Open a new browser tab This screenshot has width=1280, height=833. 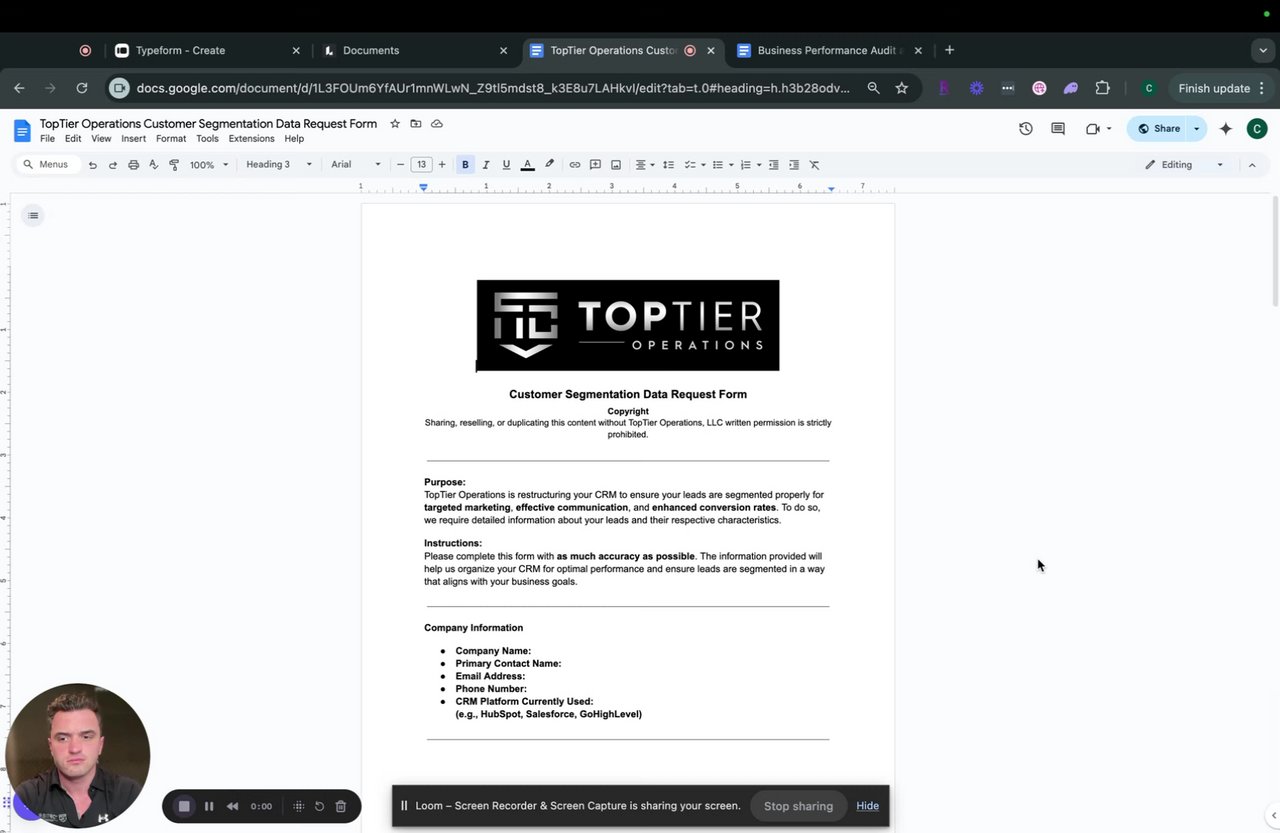coord(950,50)
